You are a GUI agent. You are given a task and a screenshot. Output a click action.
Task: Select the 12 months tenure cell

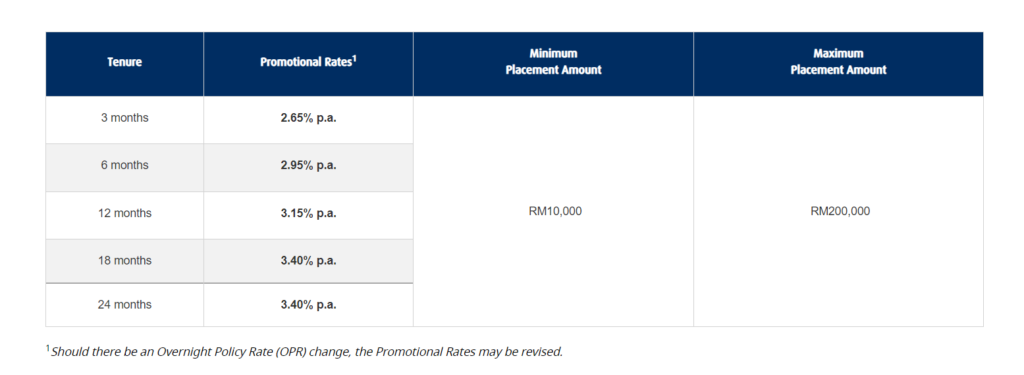(x=124, y=214)
